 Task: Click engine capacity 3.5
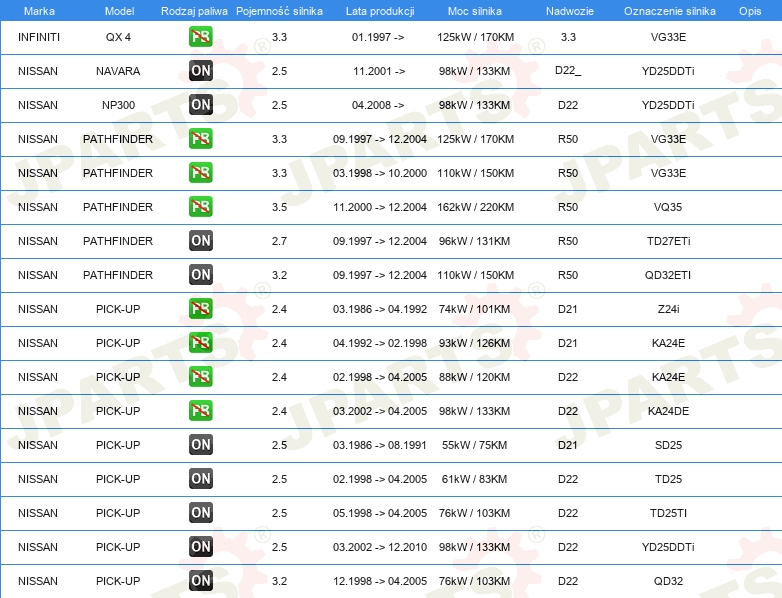click(279, 207)
